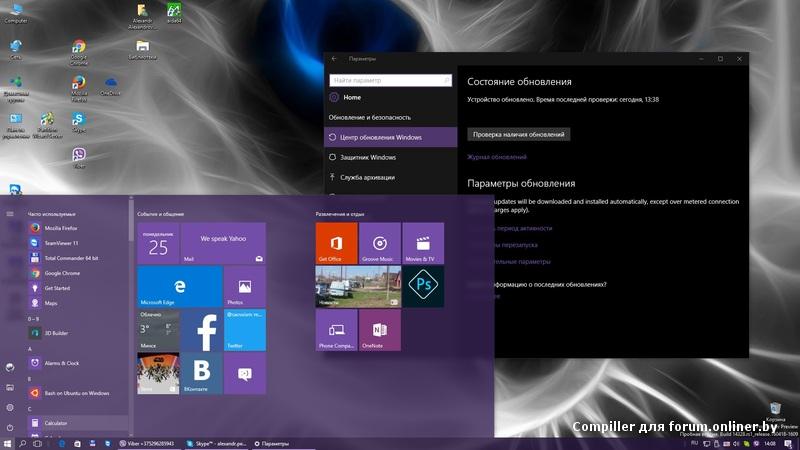The height and width of the screenshot is (450, 800).
Task: Open the Twitter live tile
Action: point(245,330)
